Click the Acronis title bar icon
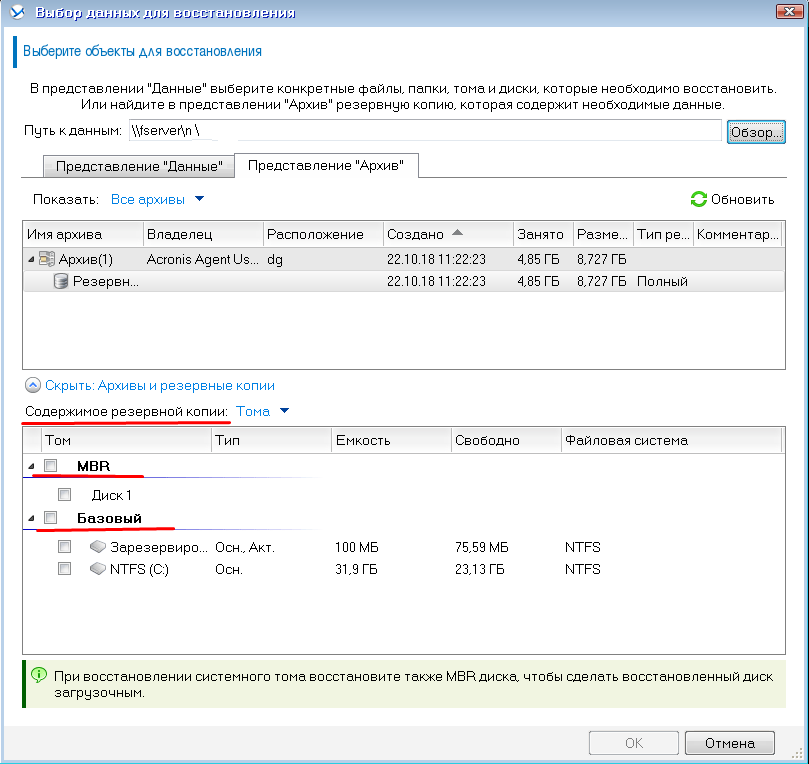809x764 pixels. click(16, 13)
